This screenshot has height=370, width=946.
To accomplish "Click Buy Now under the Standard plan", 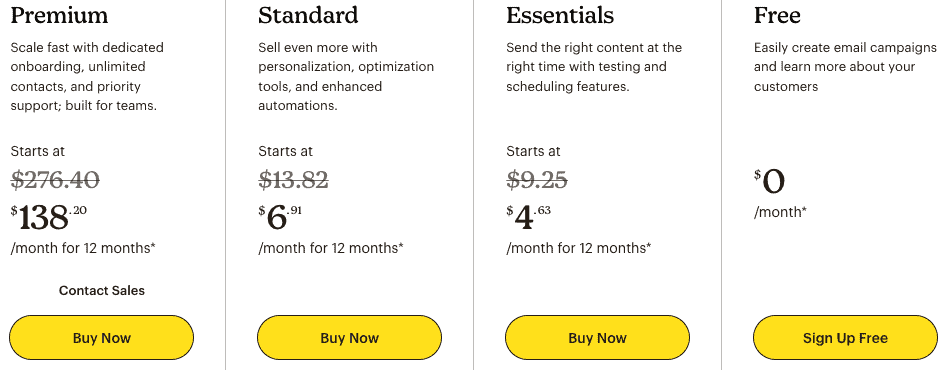I will pos(349,337).
